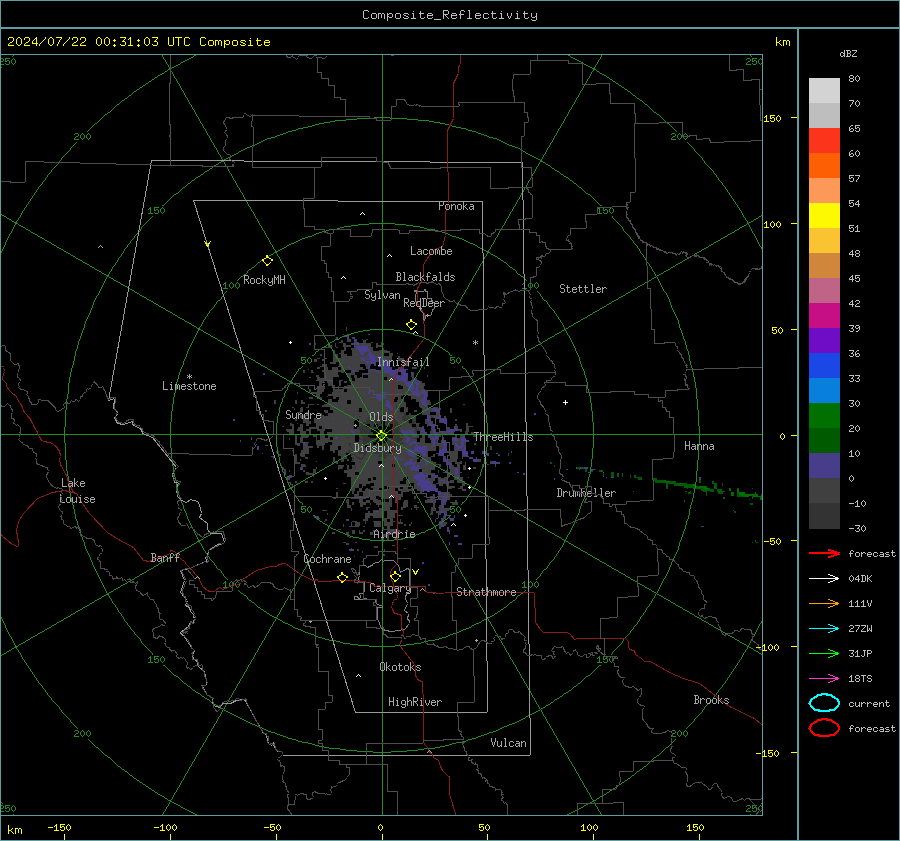Click the Limestone label

tap(189, 386)
